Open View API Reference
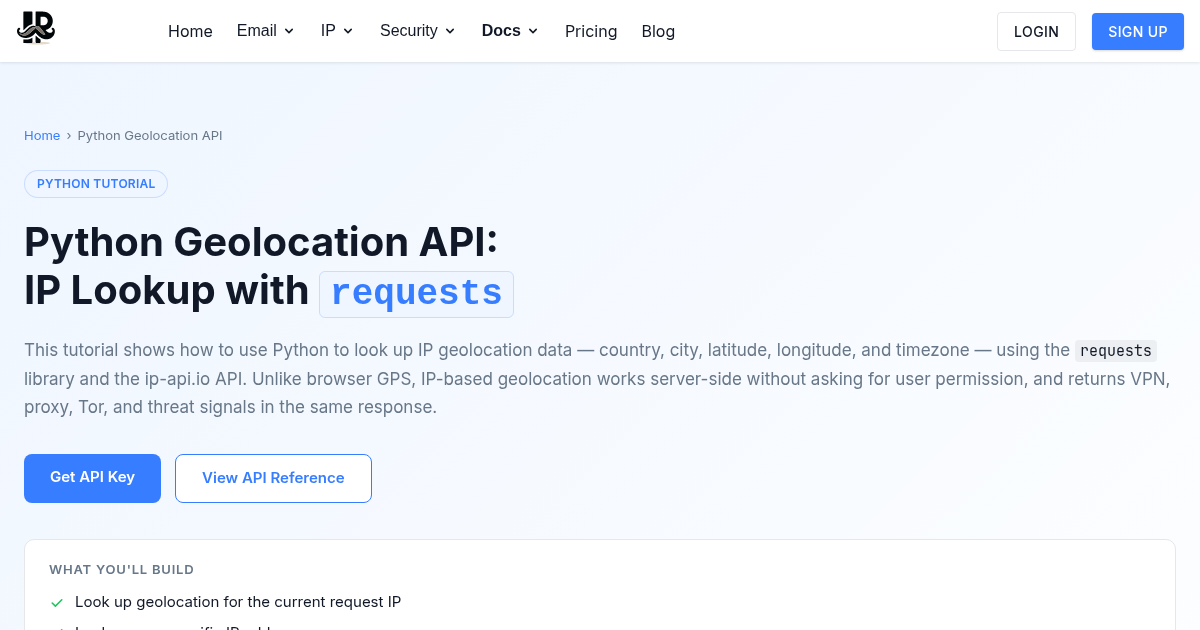The height and width of the screenshot is (630, 1200). (273, 478)
